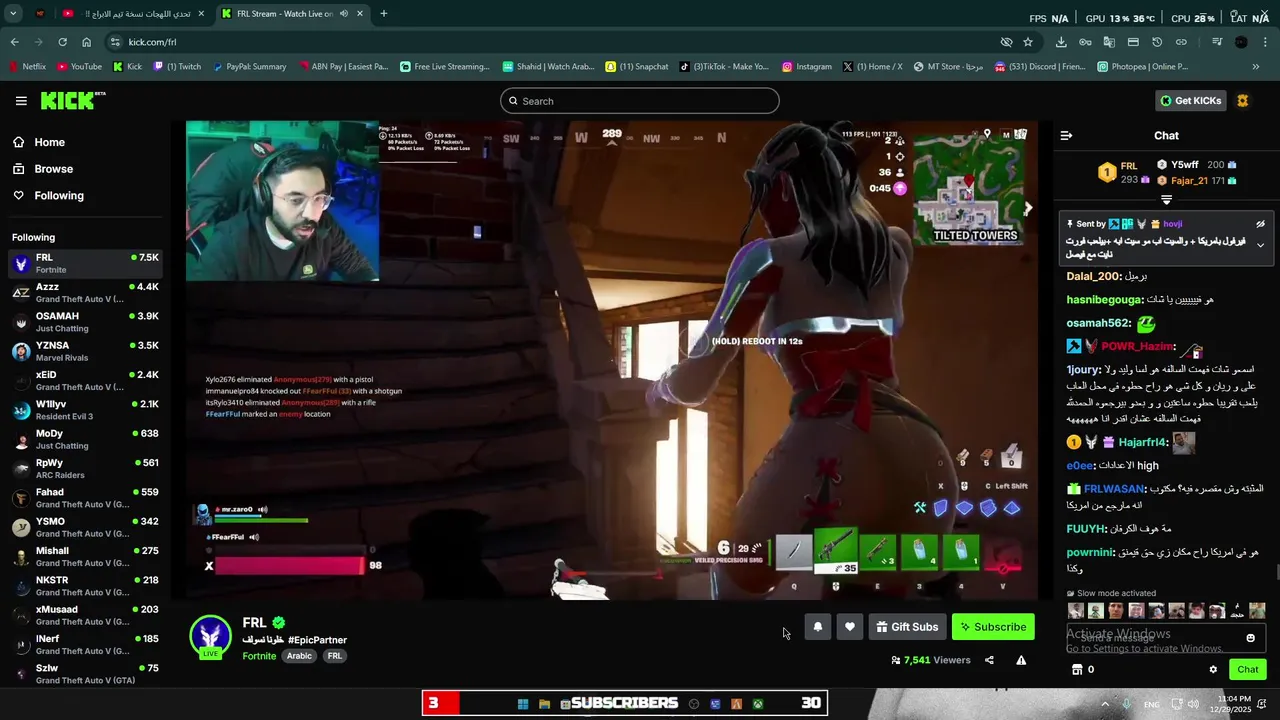Click Gift Subs button
Viewport: 1280px width, 720px height.
point(907,627)
